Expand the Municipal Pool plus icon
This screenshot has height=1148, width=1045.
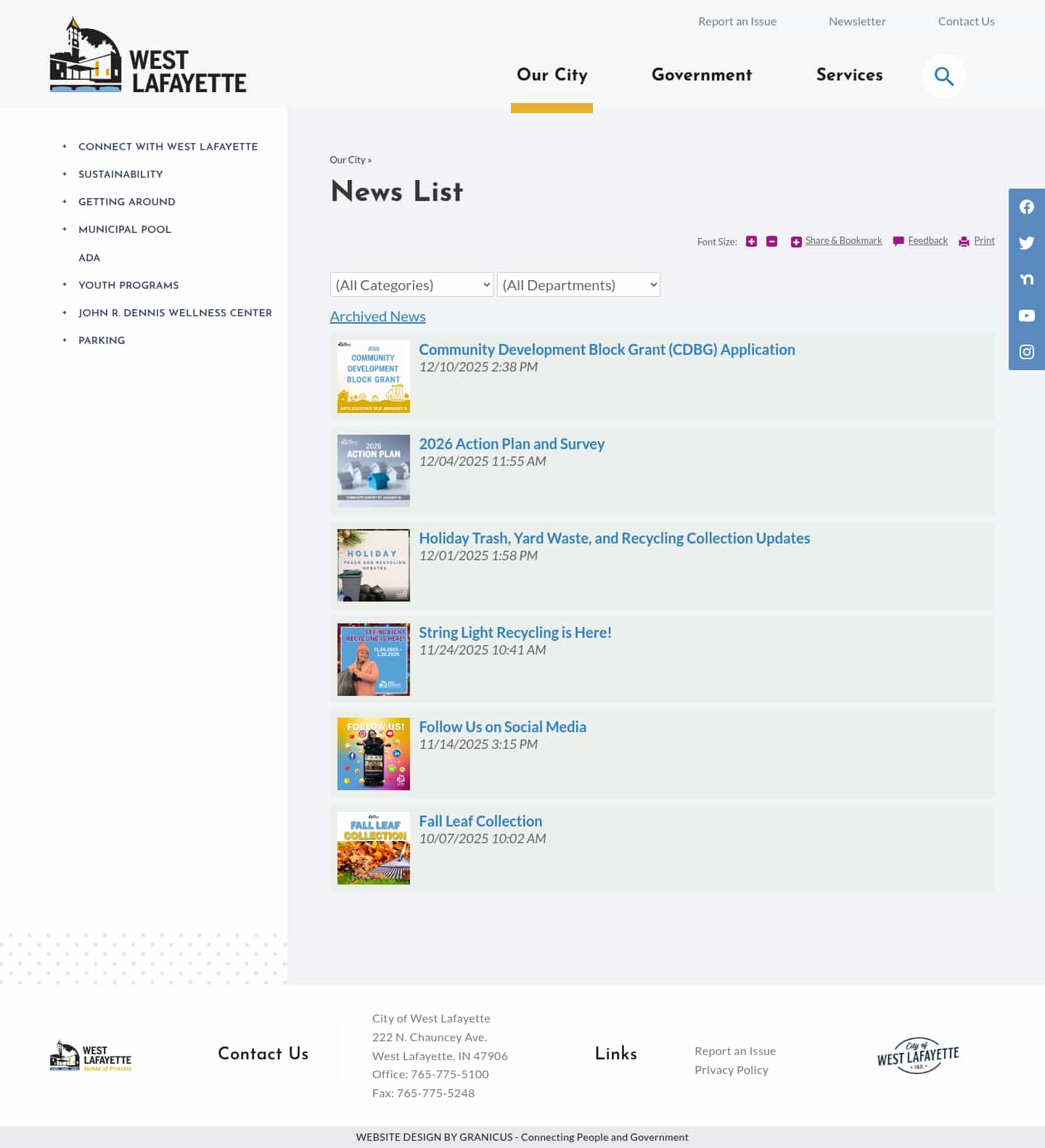point(65,229)
